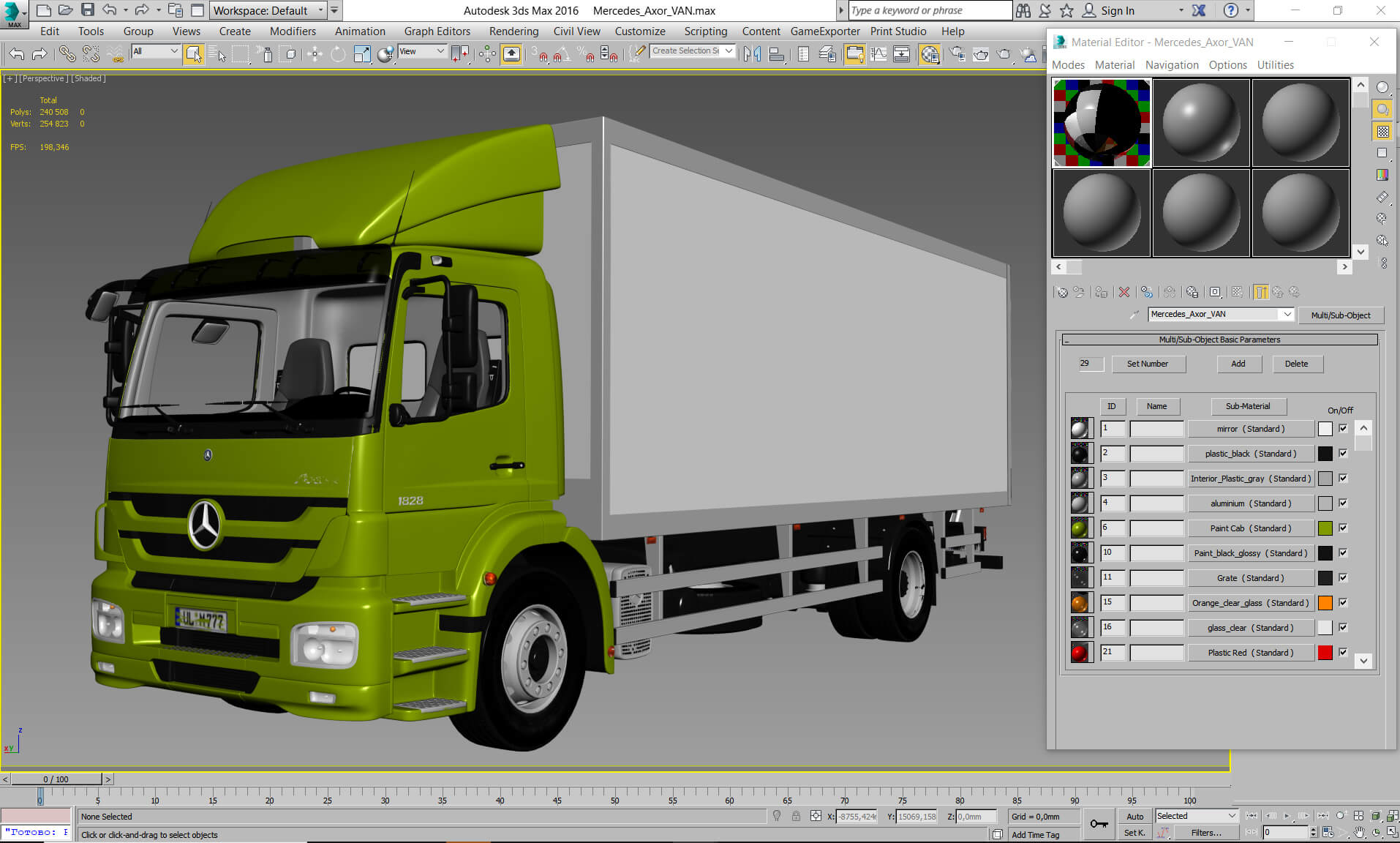
Task: Click the Time Configuration icon
Action: (1328, 832)
